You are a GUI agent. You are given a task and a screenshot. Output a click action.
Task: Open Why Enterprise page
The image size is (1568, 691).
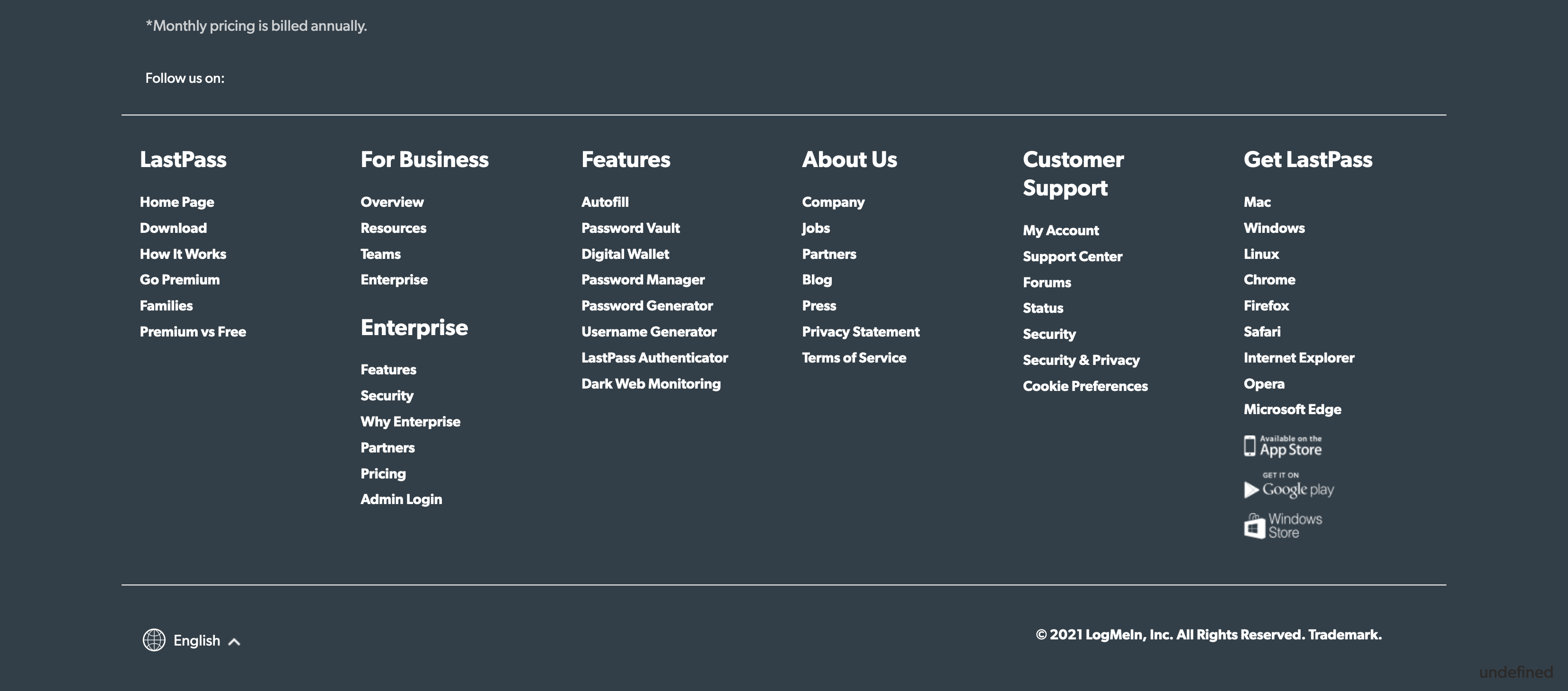(x=410, y=421)
